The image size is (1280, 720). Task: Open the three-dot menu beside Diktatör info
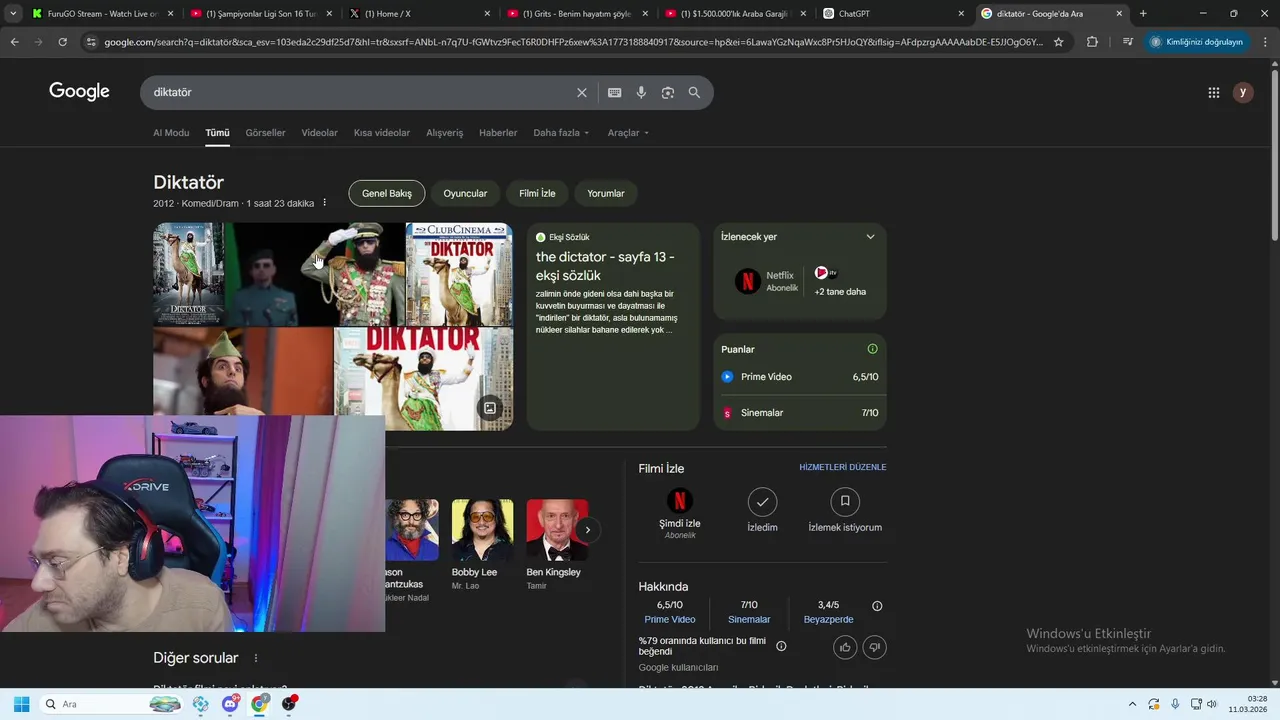click(325, 203)
